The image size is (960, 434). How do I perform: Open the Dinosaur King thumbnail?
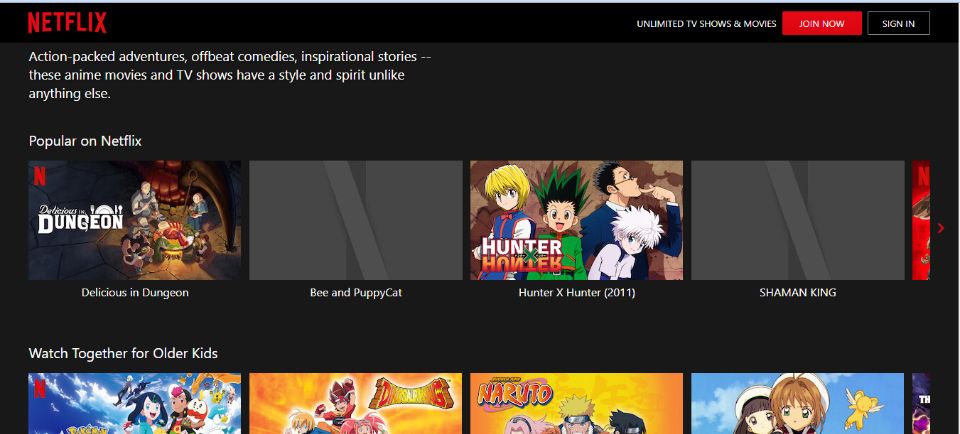tap(356, 403)
